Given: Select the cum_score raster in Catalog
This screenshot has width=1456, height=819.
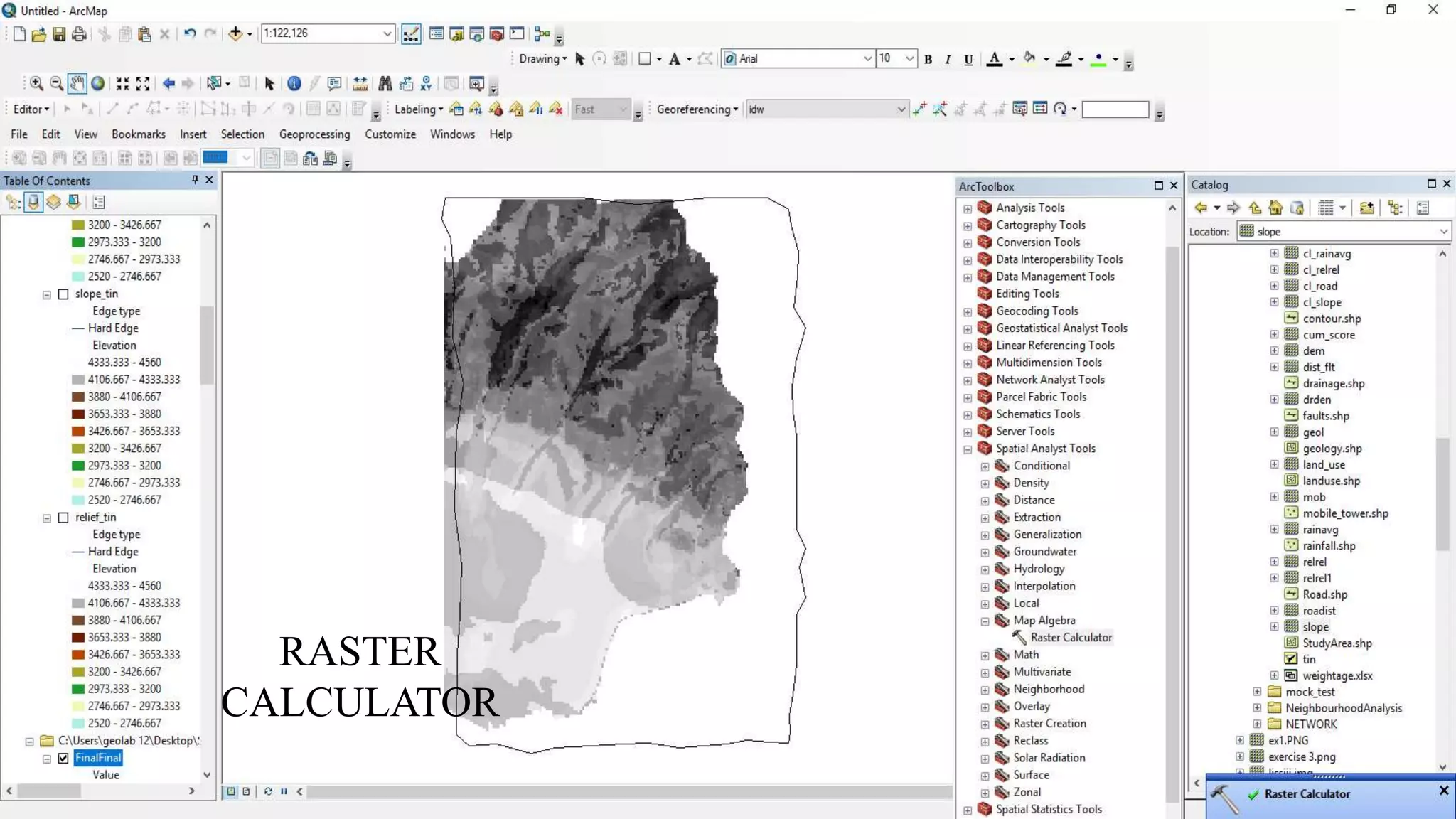Looking at the screenshot, I should [1328, 335].
